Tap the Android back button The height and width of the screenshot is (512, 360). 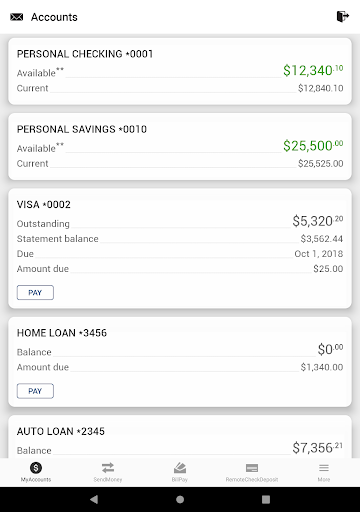(94, 499)
